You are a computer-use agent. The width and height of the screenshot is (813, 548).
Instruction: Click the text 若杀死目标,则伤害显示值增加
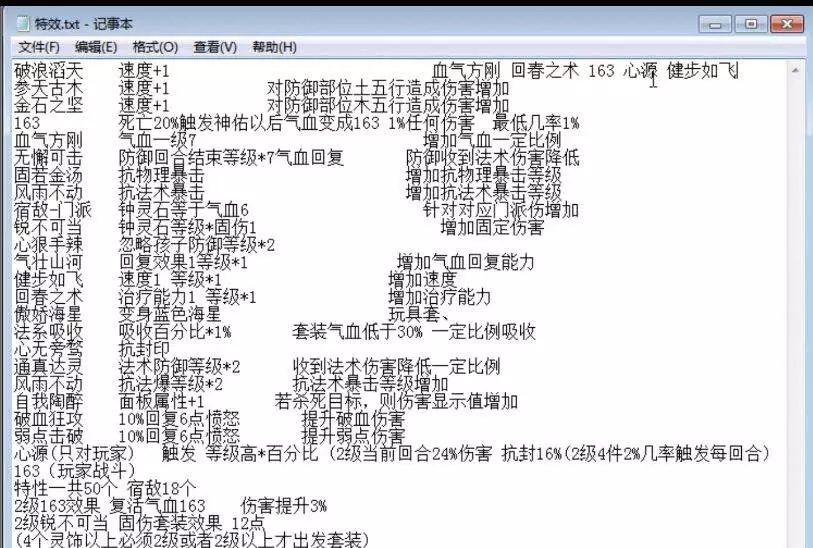tap(396, 401)
